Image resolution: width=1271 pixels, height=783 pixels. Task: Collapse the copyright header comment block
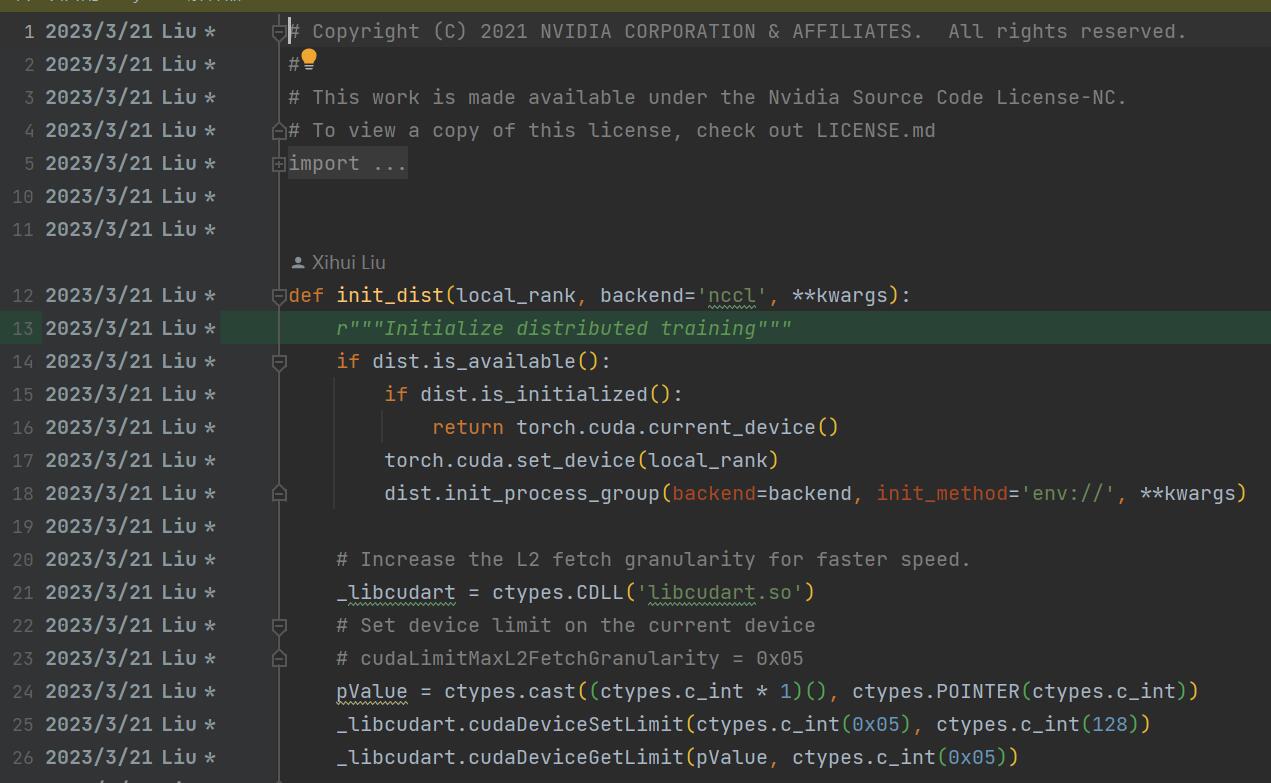pos(279,31)
